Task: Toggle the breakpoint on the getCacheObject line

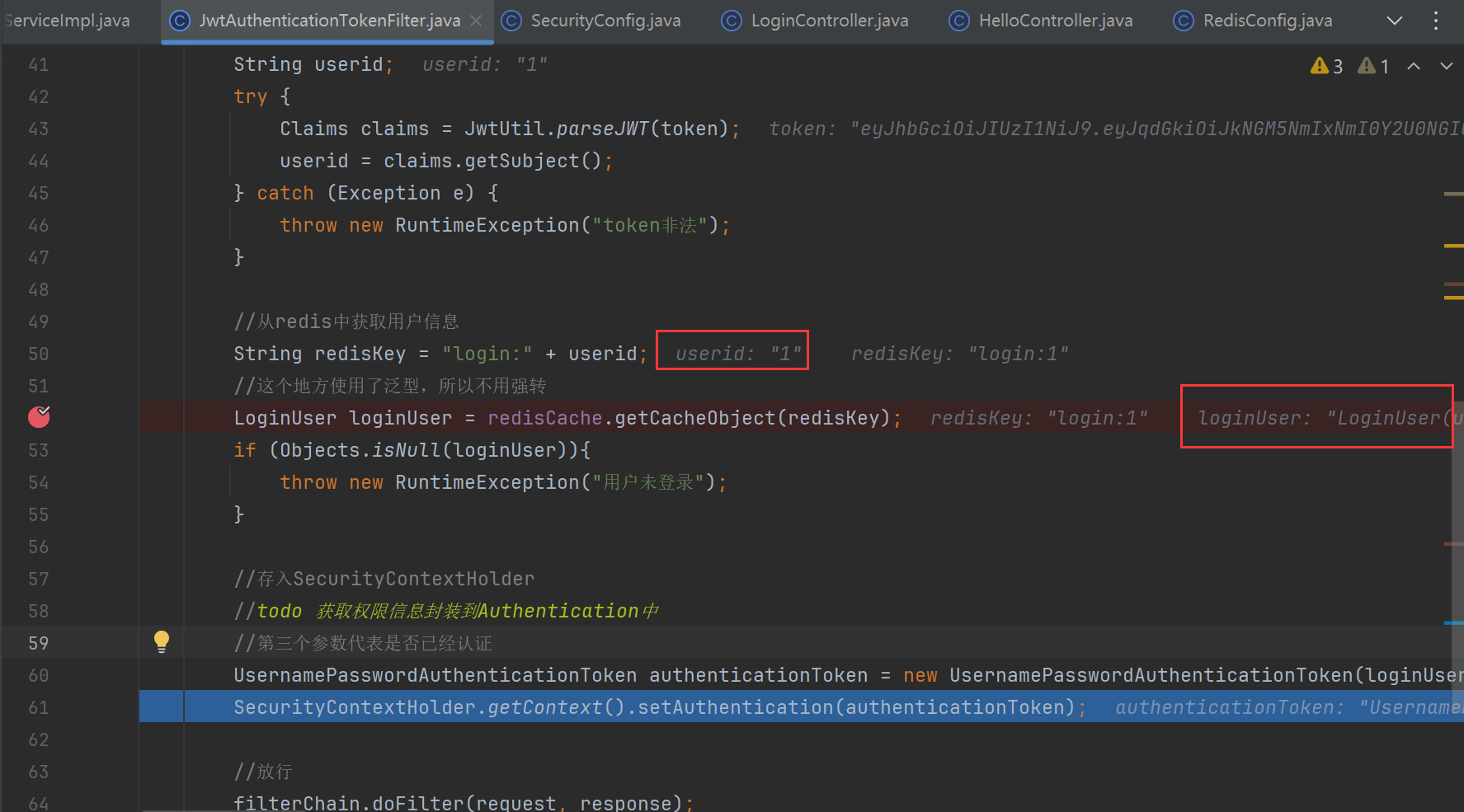Action: 39,417
